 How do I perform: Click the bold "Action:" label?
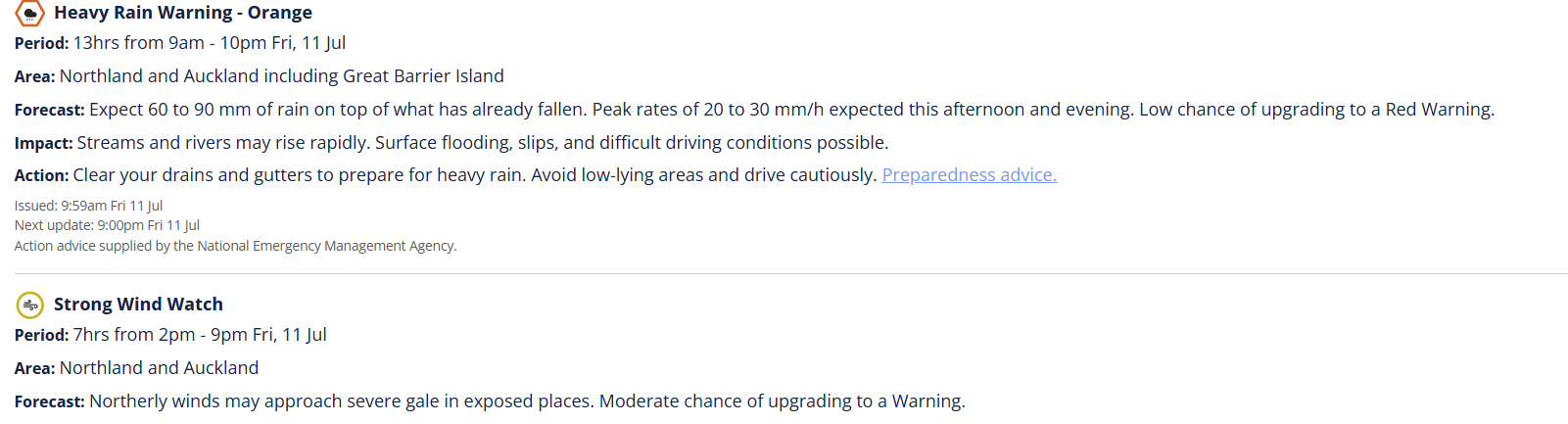41,175
